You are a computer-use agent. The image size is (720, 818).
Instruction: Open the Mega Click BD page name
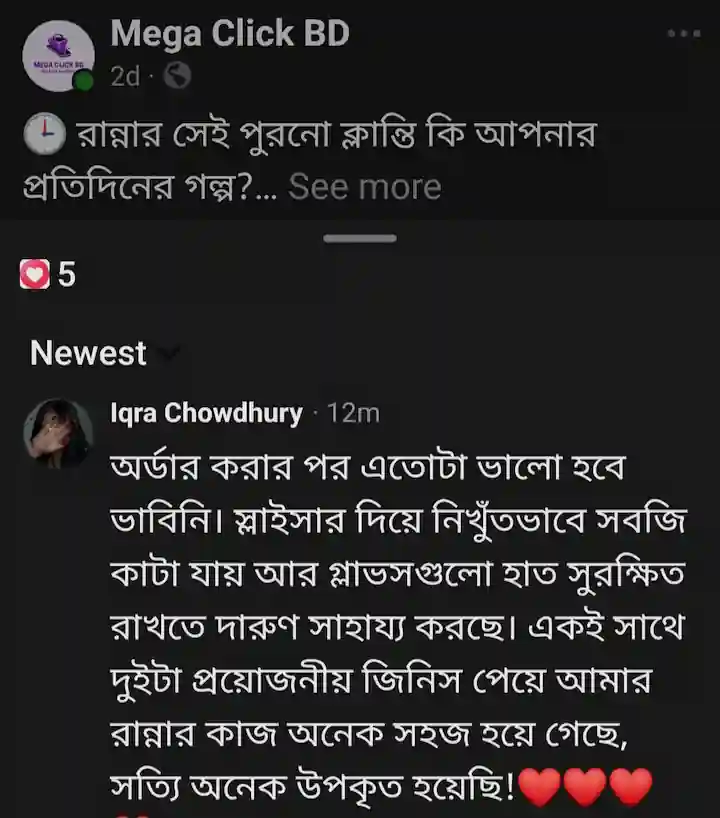coord(230,34)
